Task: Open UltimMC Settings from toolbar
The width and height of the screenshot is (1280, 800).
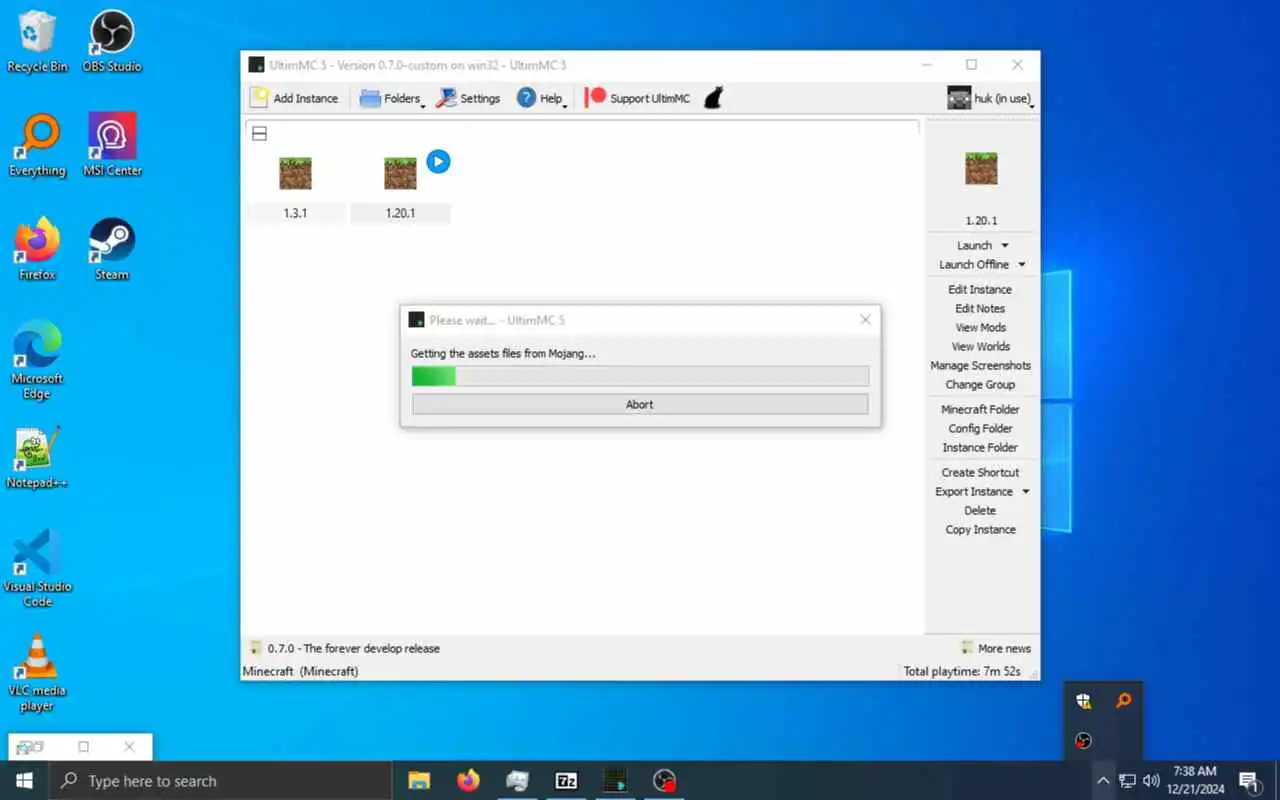Action: click(x=468, y=98)
